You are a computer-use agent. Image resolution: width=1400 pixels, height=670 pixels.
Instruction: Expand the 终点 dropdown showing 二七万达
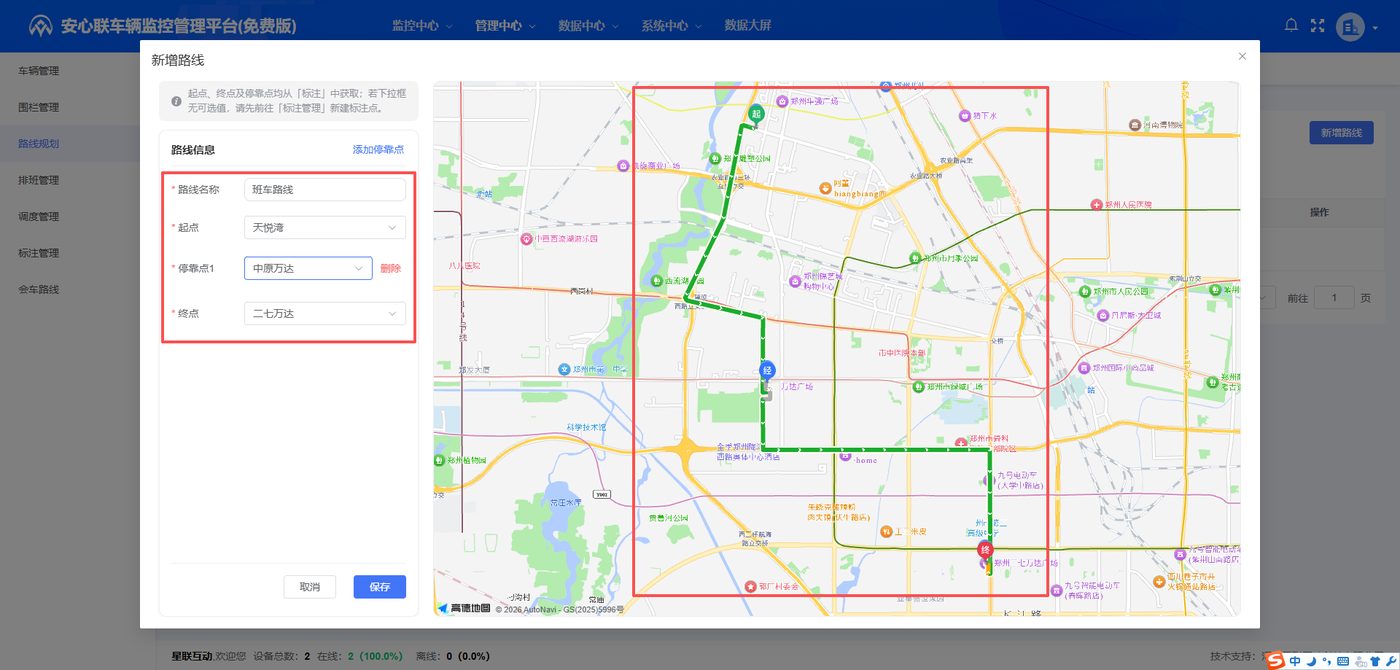(x=325, y=314)
